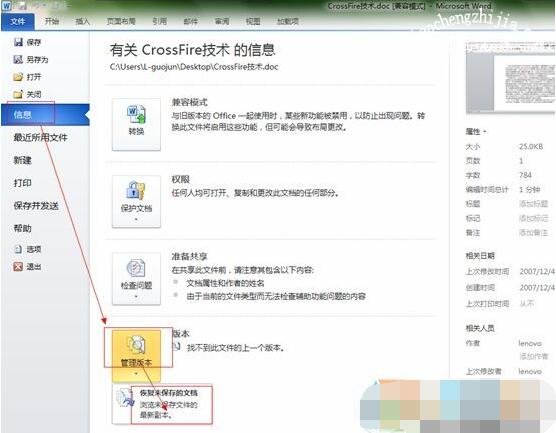Click the Open (打开) folder icon
This screenshot has height=433, width=556.
pos(18,77)
